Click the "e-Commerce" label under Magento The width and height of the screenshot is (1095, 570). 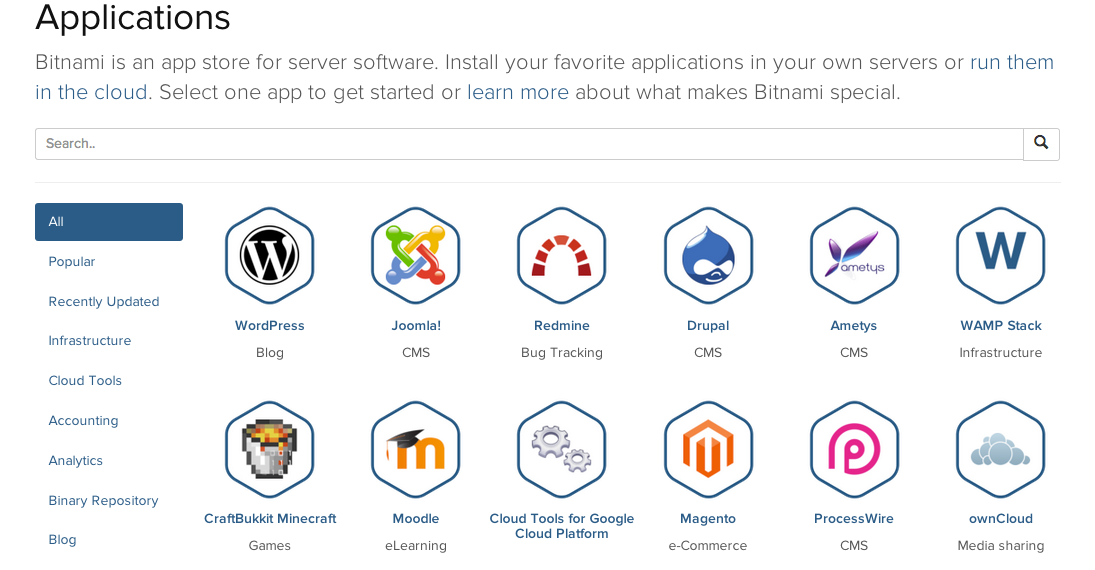coord(708,546)
